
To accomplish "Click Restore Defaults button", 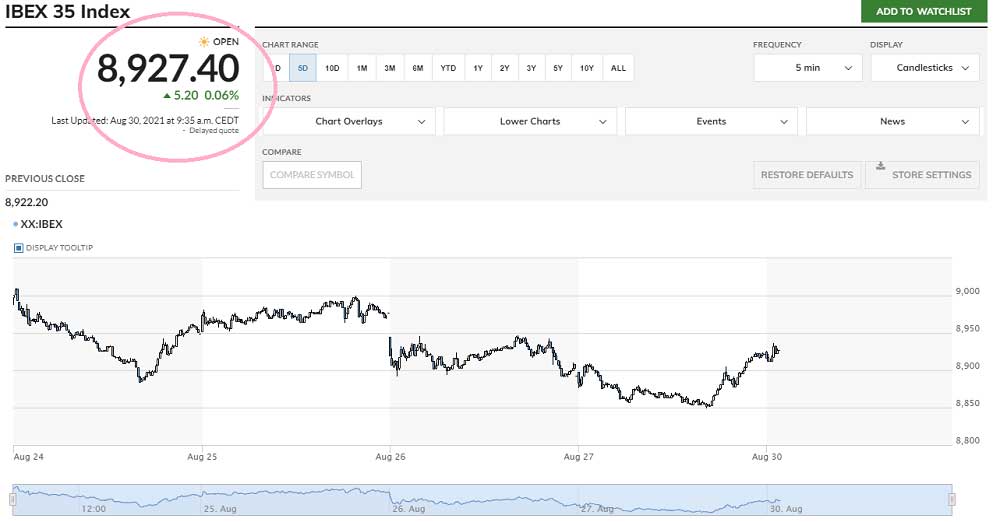I will click(x=807, y=175).
